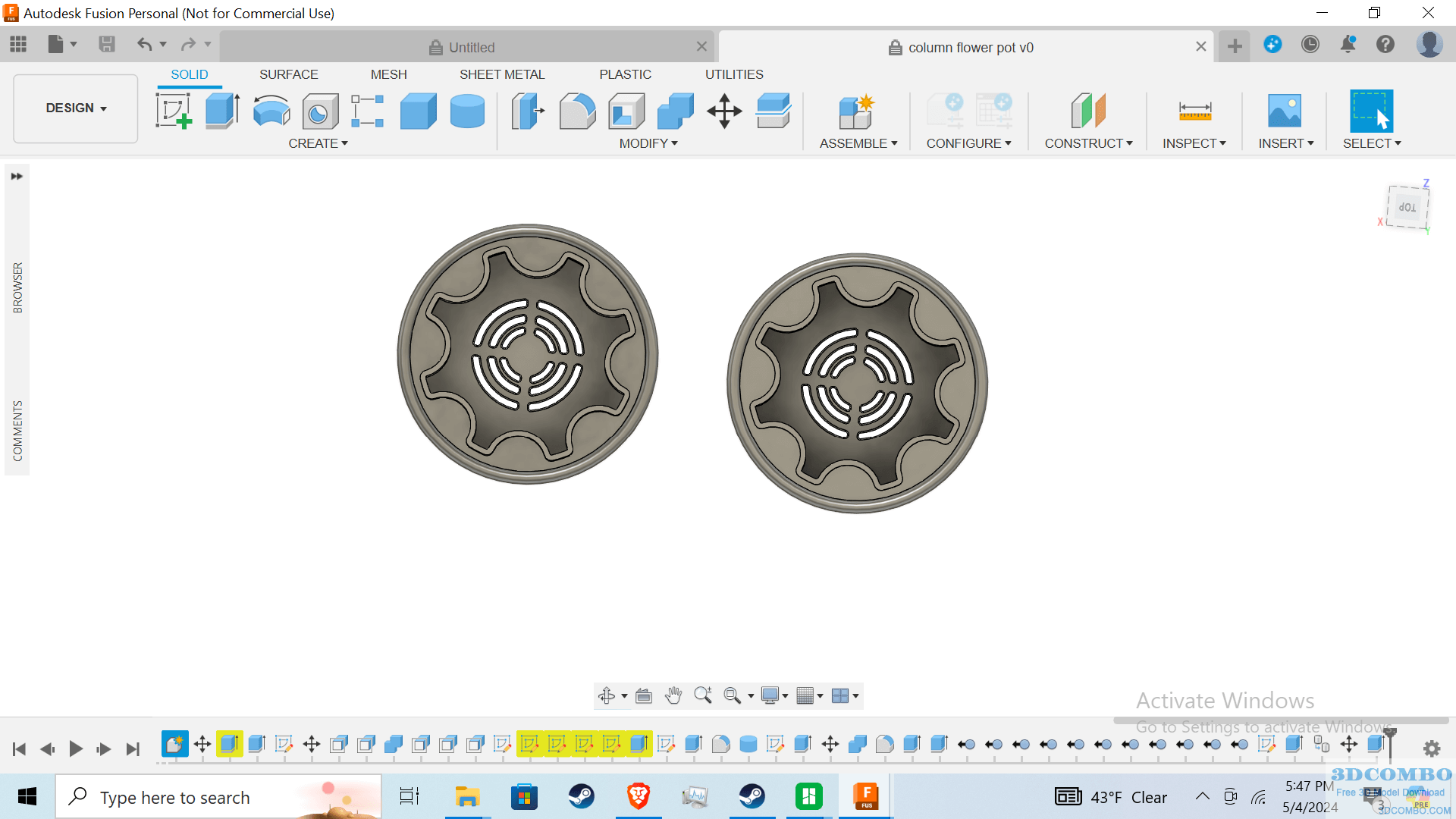Click the Move/Copy tool icon
Image resolution: width=1456 pixels, height=819 pixels.
724,111
